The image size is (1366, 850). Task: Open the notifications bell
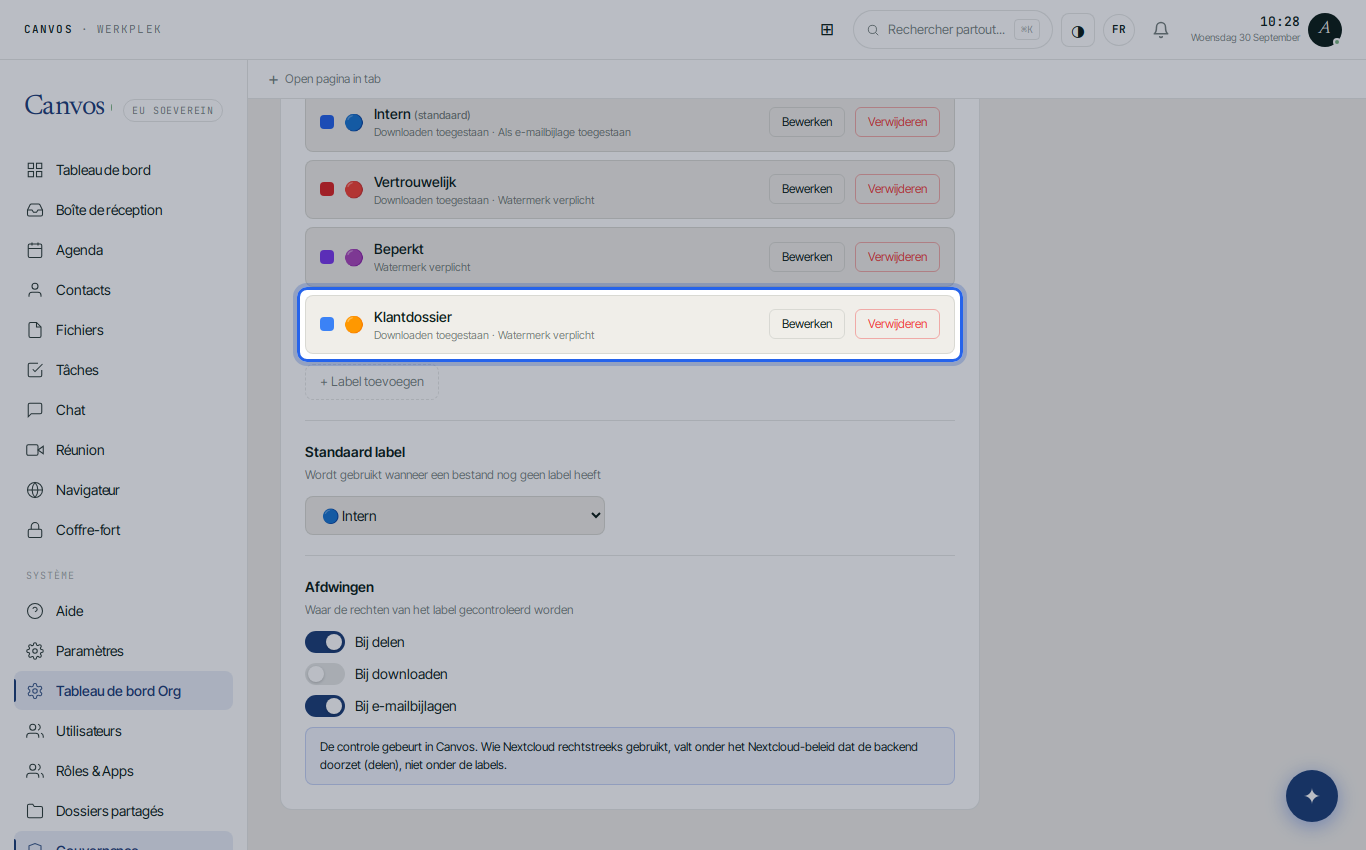coord(1161,30)
